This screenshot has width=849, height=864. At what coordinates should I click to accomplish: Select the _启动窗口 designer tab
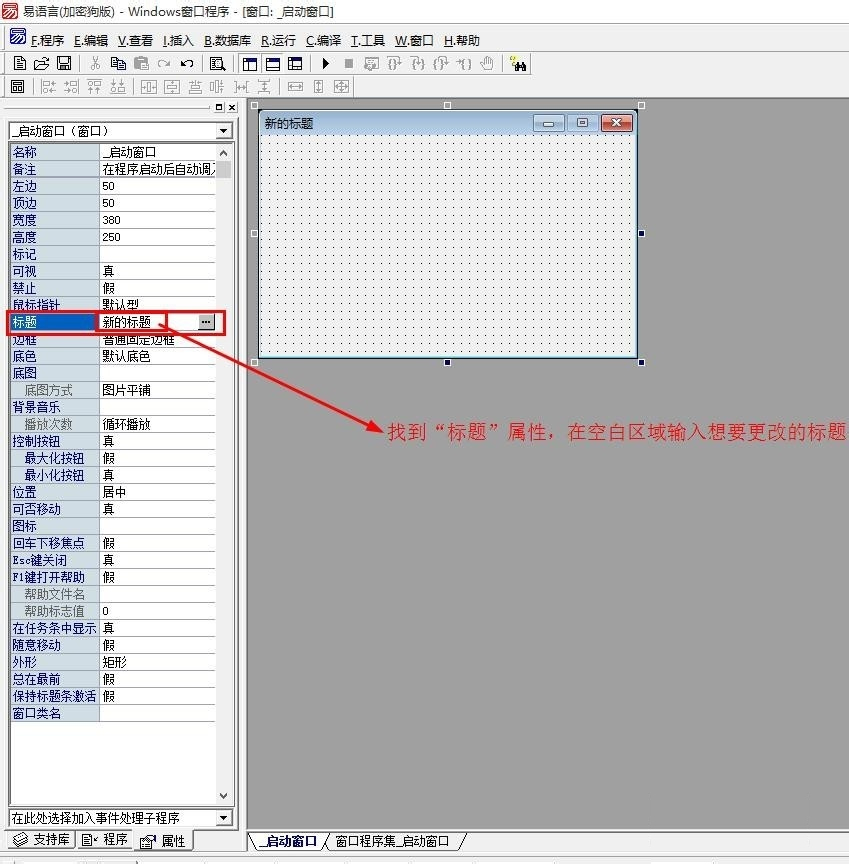289,841
